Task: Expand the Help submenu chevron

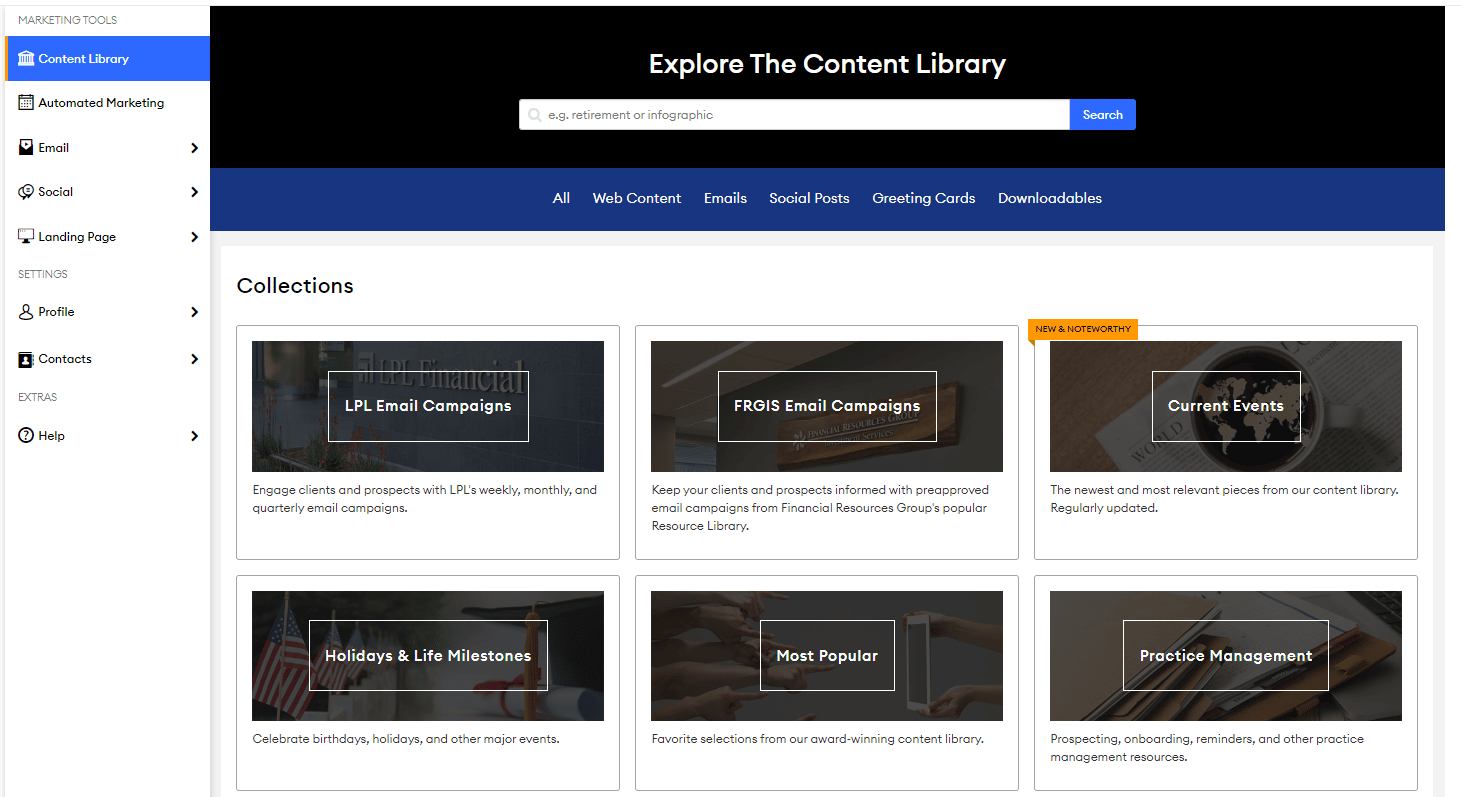Action: pos(194,436)
